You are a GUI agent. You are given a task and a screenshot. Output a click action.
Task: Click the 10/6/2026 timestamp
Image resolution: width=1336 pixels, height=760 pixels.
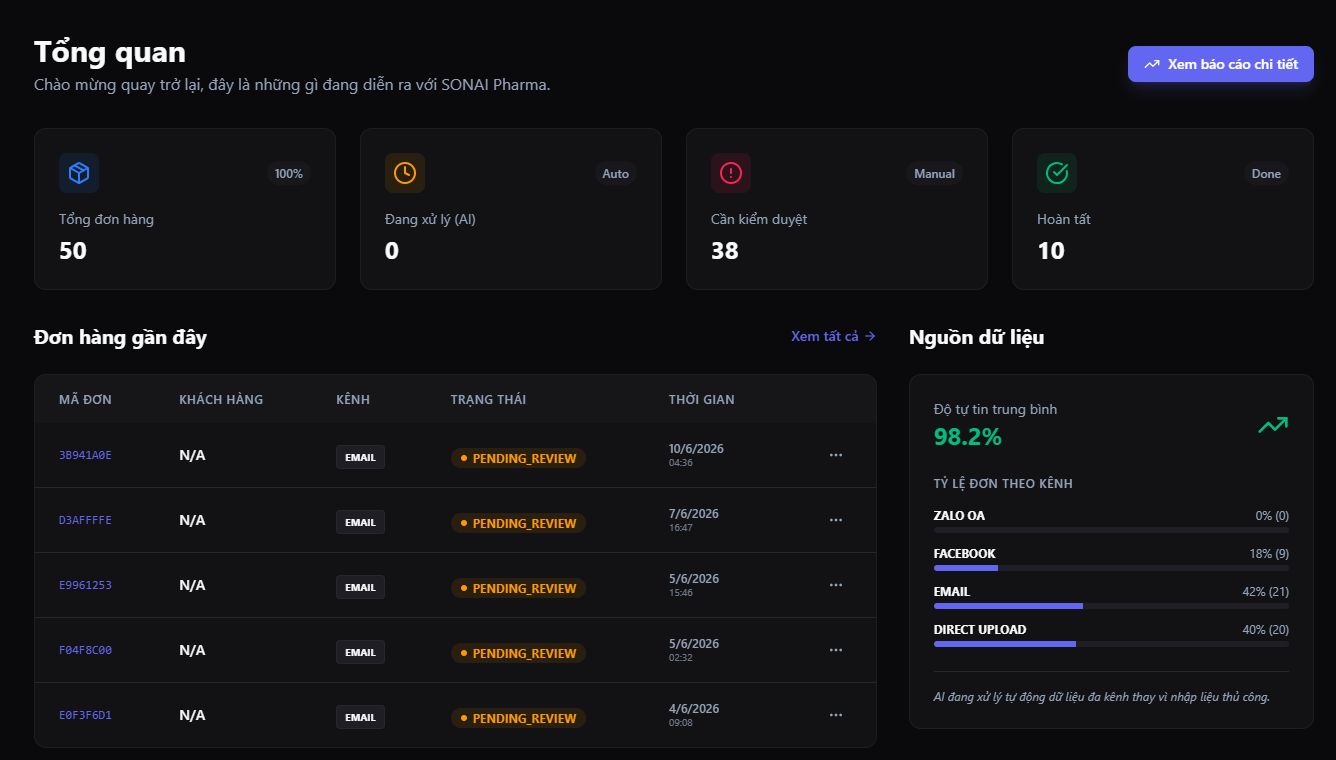(x=696, y=449)
